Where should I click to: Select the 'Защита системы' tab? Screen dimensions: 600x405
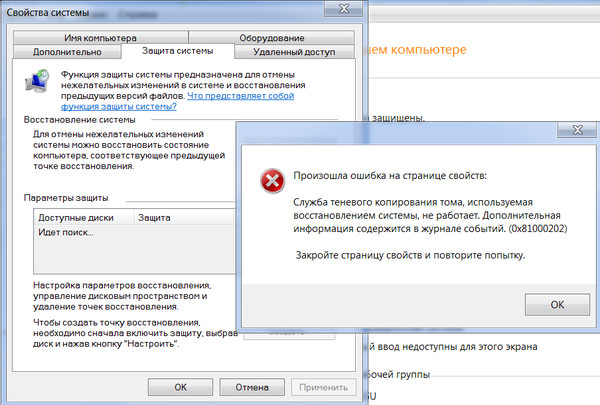click(178, 51)
